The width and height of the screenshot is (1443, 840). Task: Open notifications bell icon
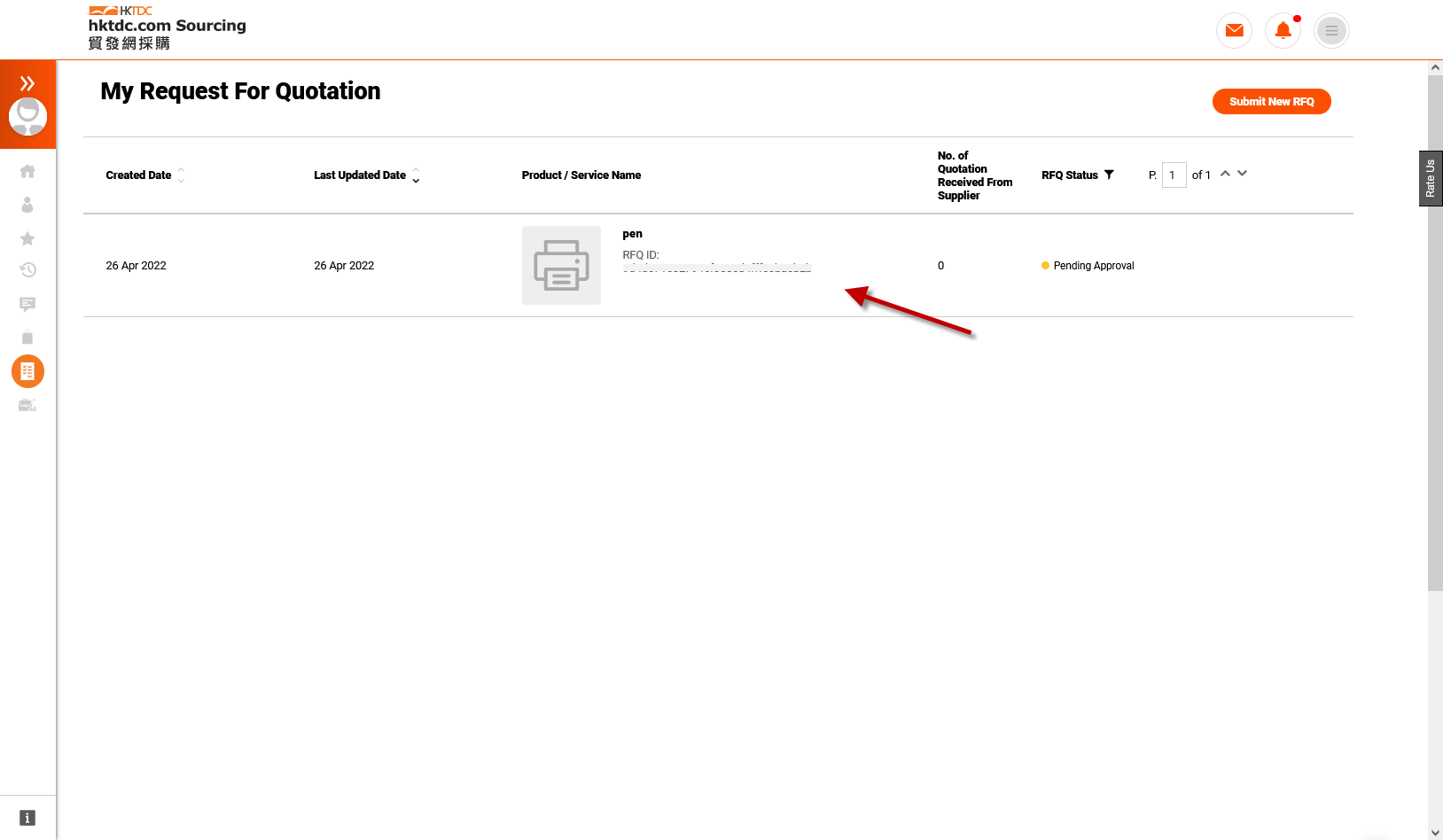click(1283, 31)
